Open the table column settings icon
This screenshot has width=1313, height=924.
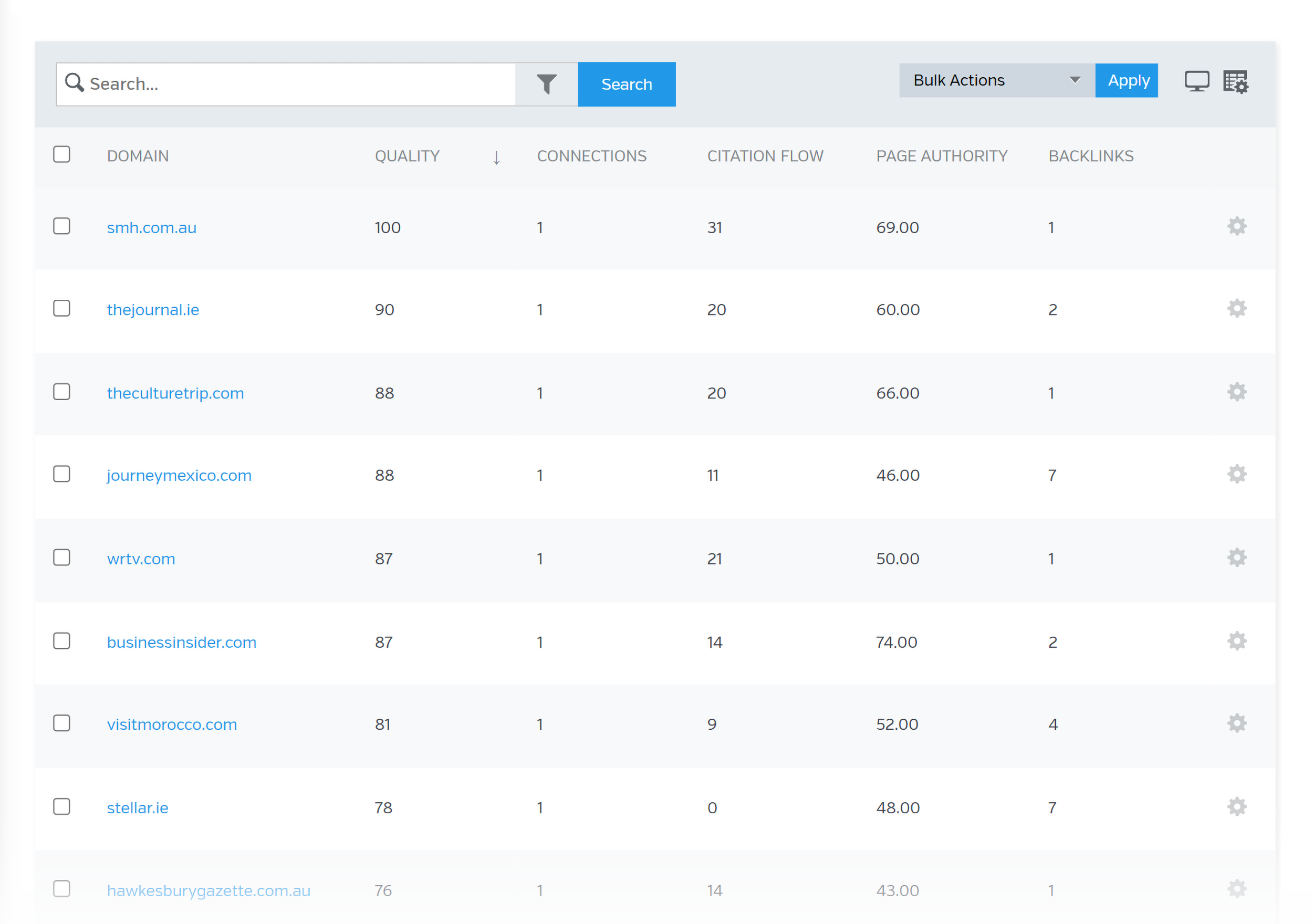point(1236,82)
